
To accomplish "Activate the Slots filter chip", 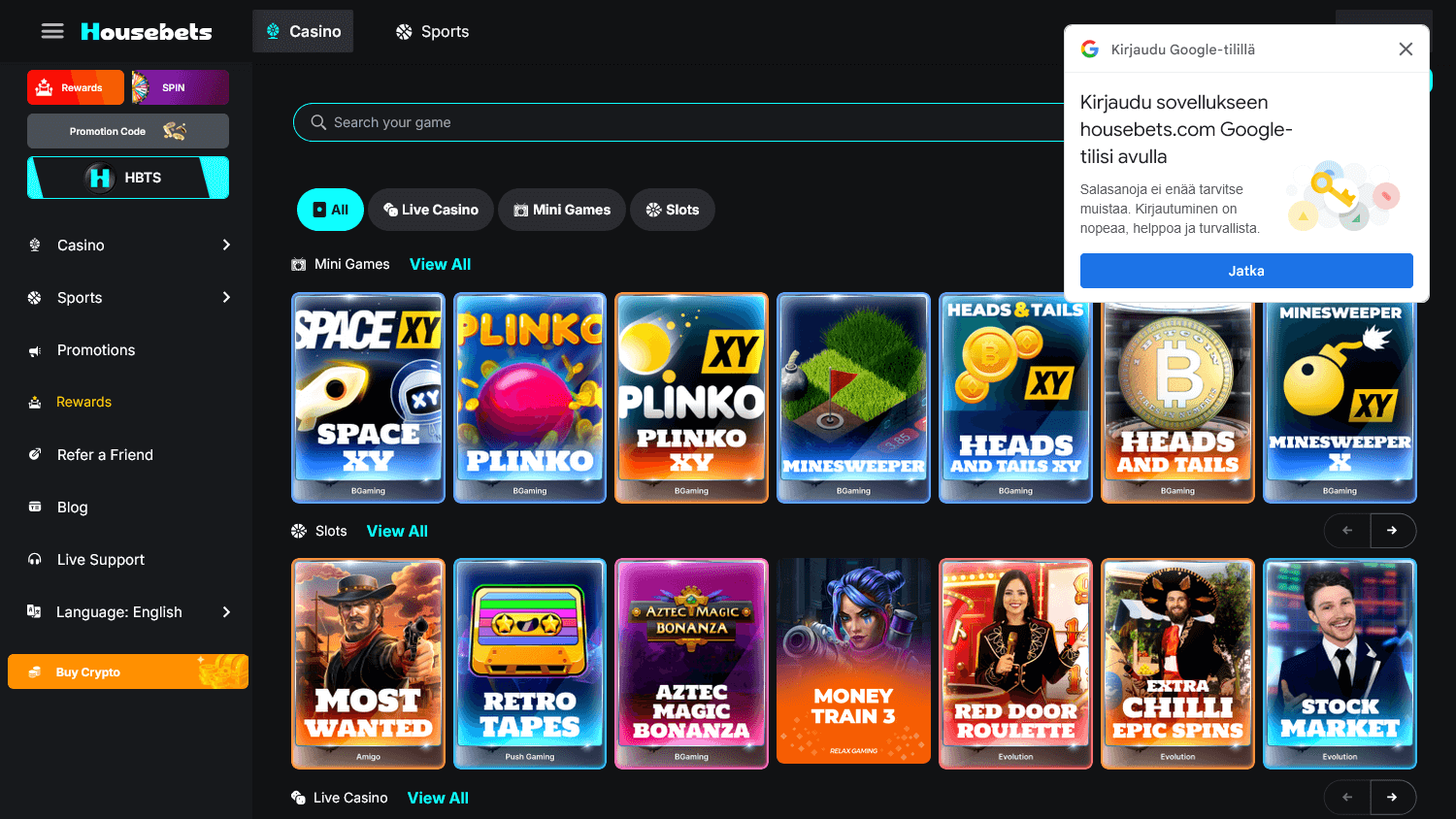I will pos(673,210).
